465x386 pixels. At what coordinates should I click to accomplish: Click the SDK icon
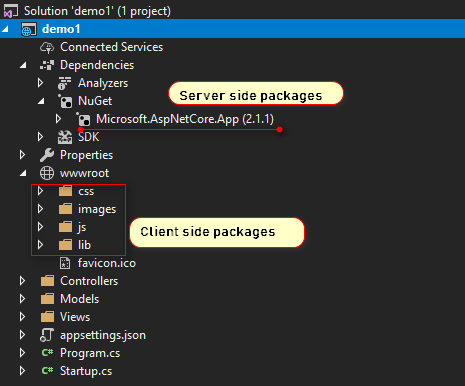(x=65, y=137)
